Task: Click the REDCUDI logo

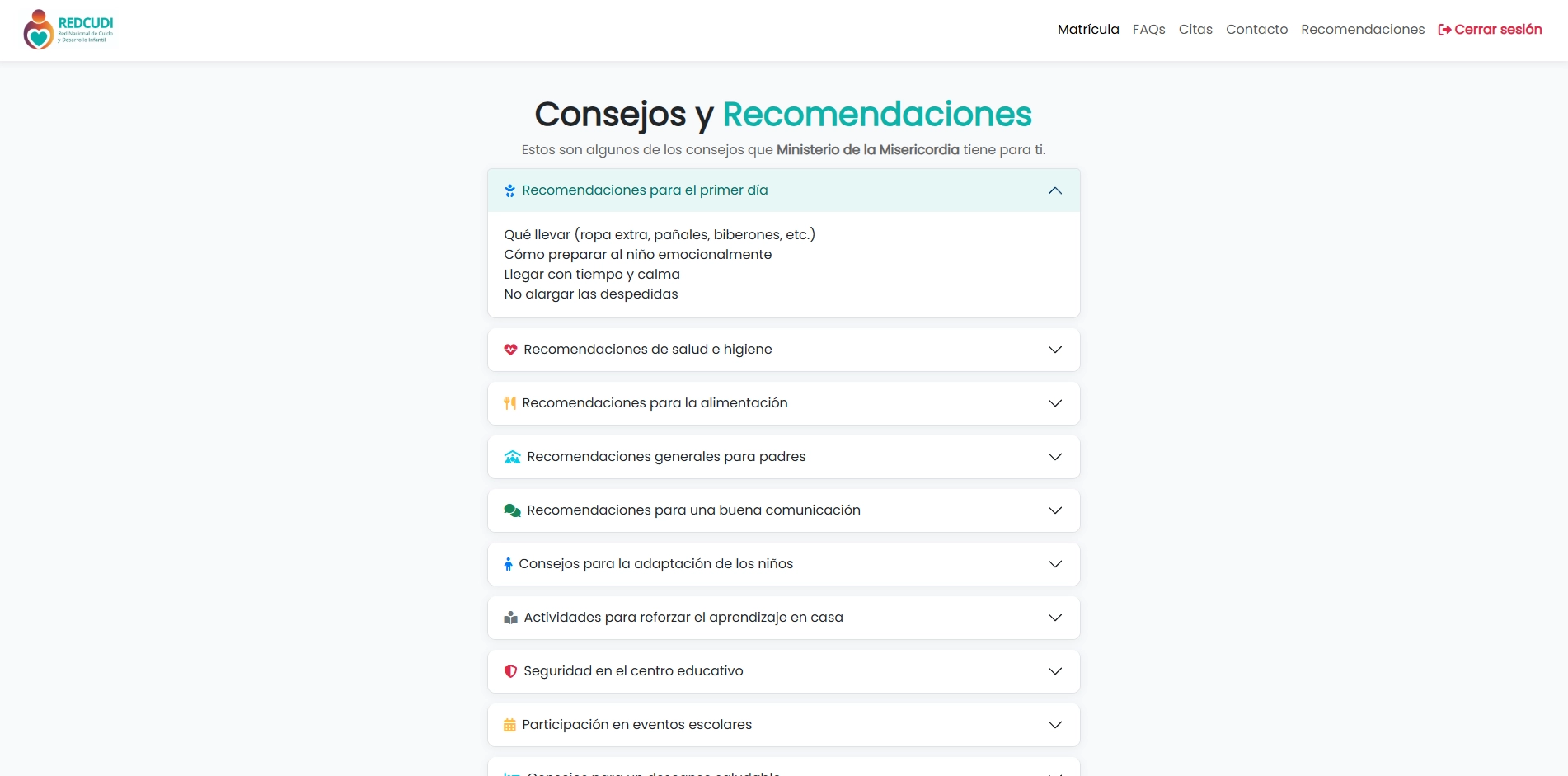Action: pyautogui.click(x=68, y=30)
